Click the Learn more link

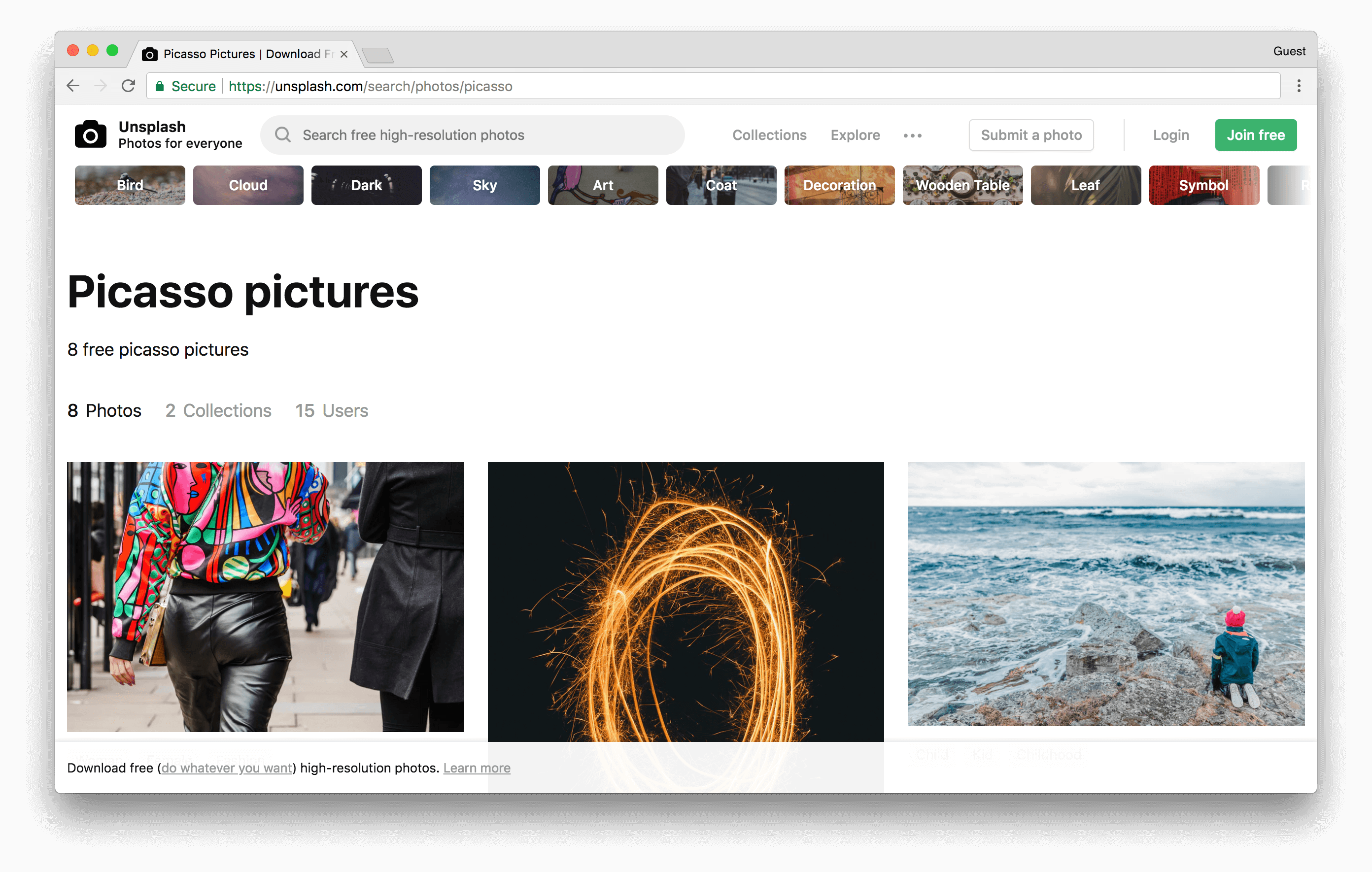point(477,768)
